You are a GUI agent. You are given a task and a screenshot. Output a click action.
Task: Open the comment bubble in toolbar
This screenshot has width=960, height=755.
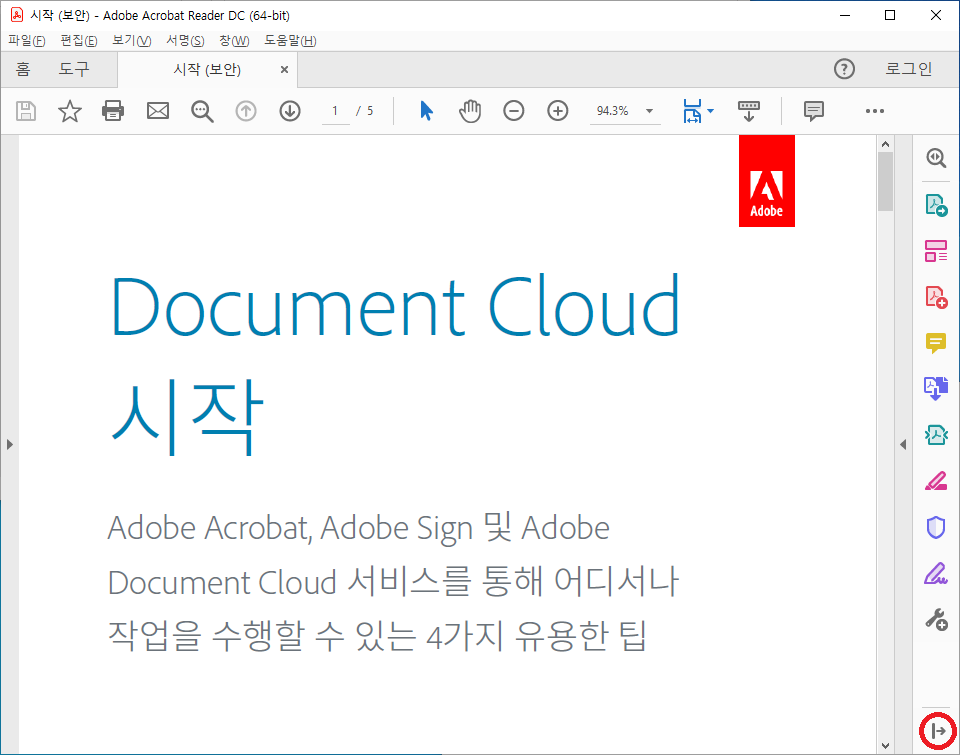tap(814, 111)
